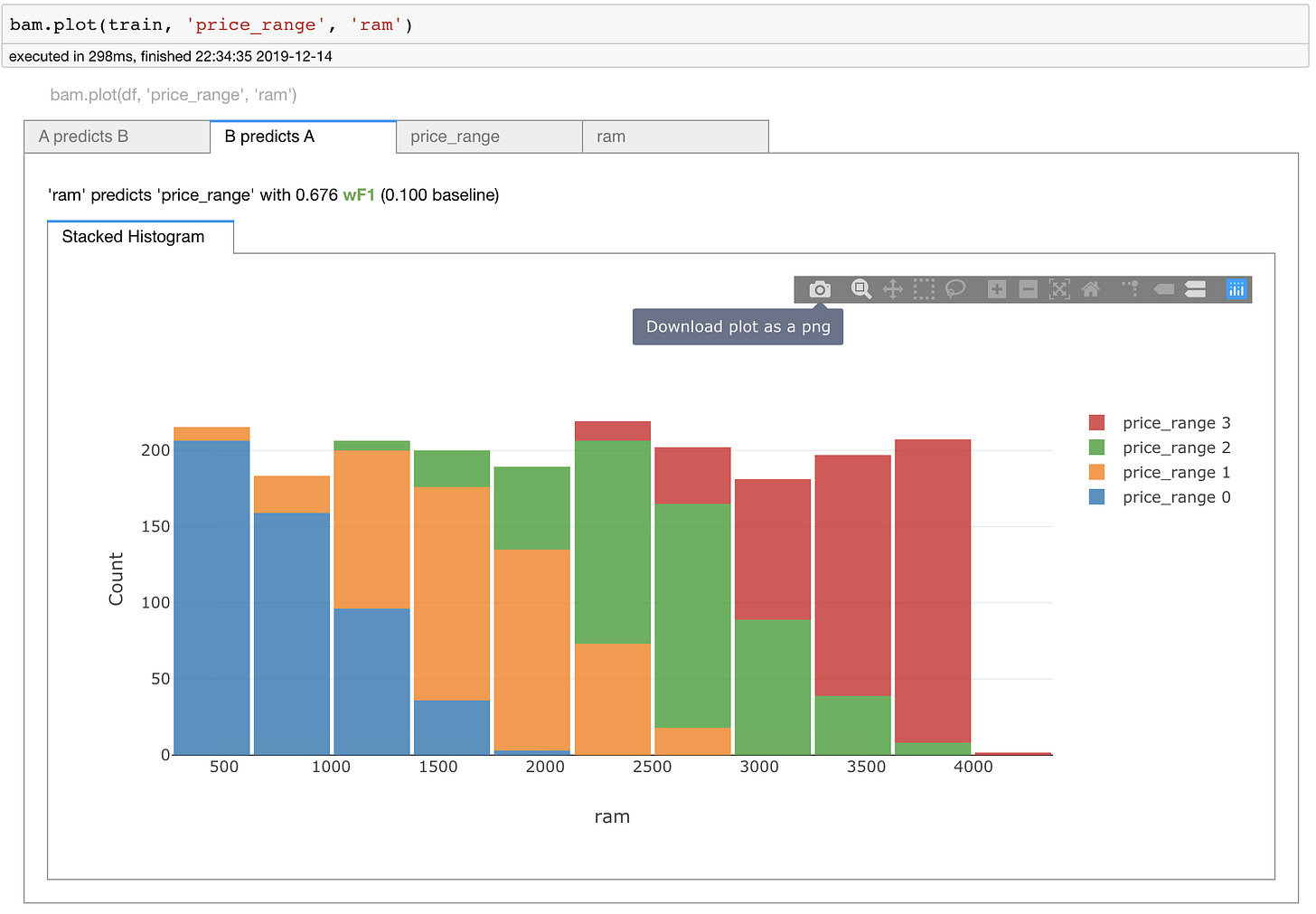Screen dimensions: 1316x914
Task: Click the 'Count' y-axis title
Action: 116,579
